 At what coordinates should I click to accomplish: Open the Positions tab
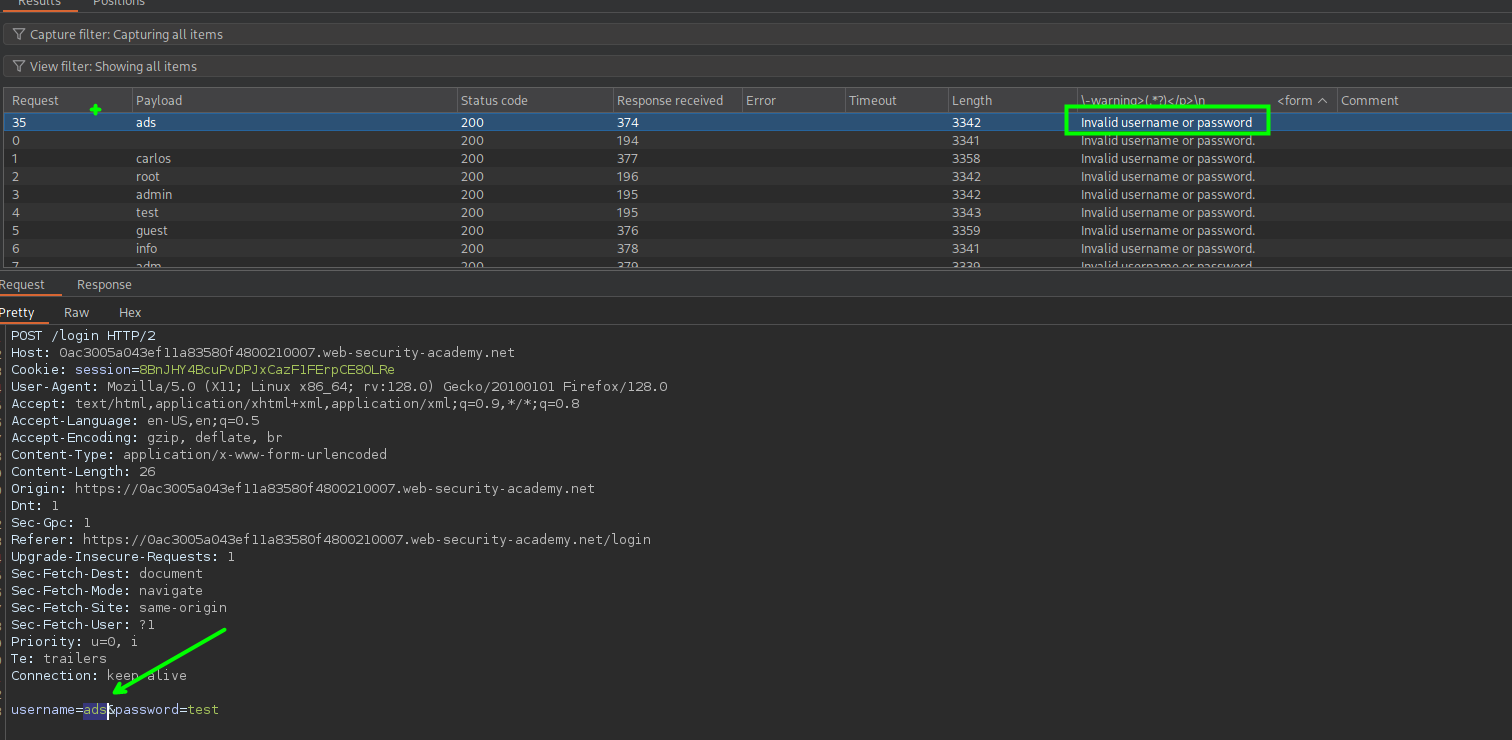[x=118, y=3]
